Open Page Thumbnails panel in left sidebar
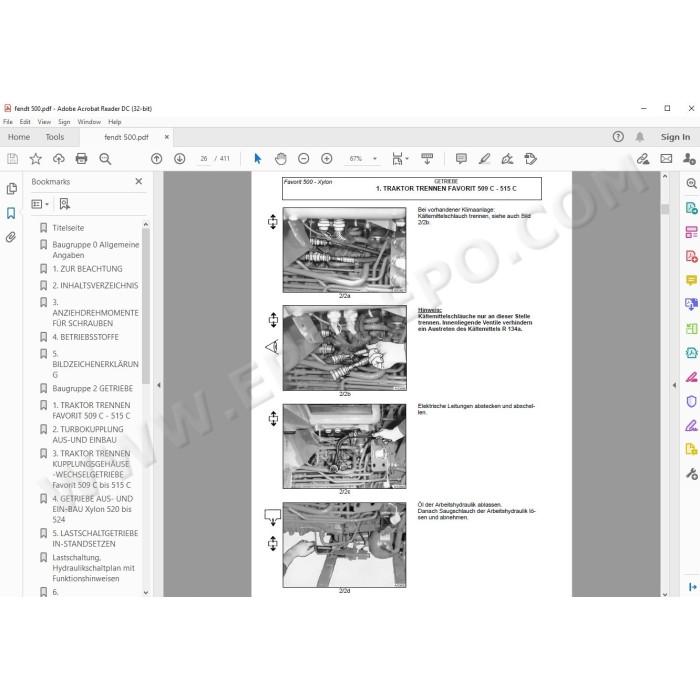Image resolution: width=700 pixels, height=700 pixels. click(x=12, y=189)
